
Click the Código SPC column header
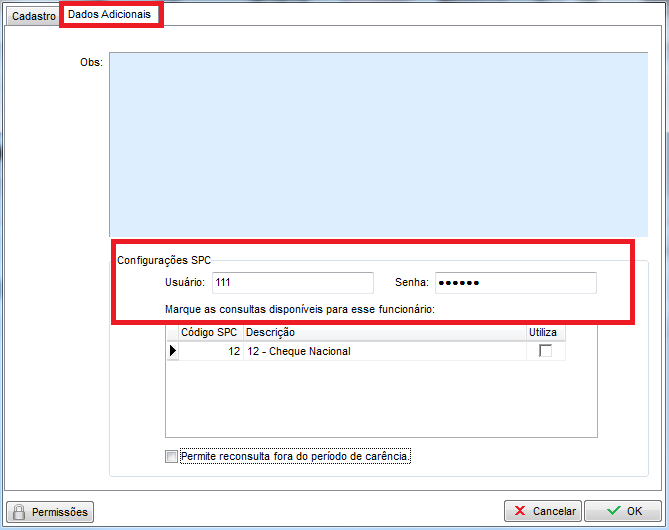pyautogui.click(x=209, y=332)
